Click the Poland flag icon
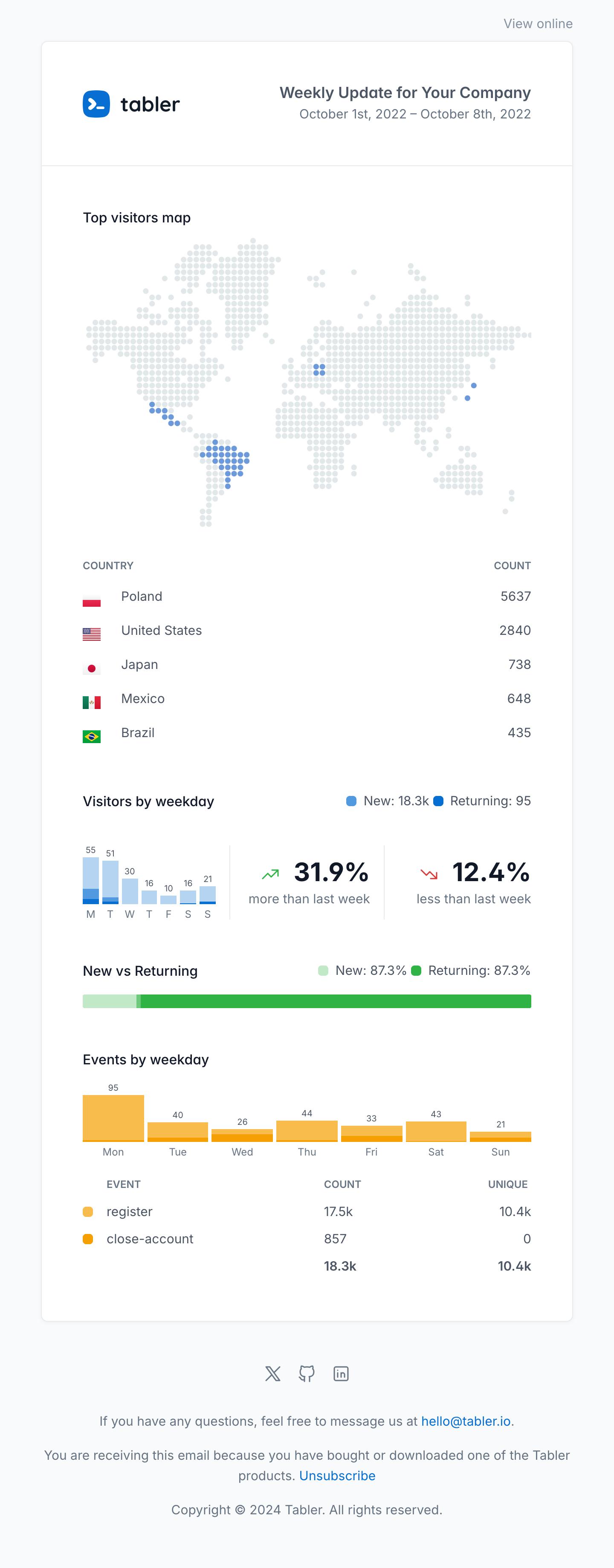This screenshot has width=614, height=1568. tap(91, 600)
